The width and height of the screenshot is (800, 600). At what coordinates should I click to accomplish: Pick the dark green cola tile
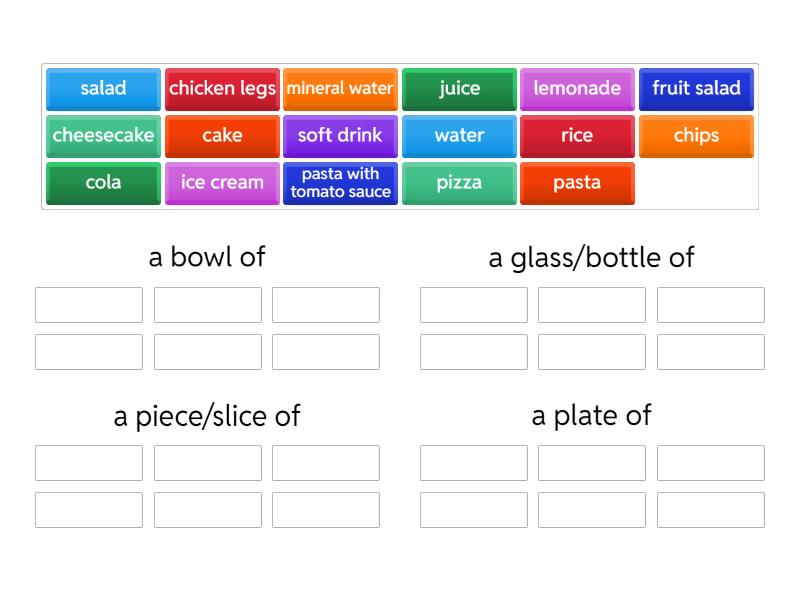(103, 183)
